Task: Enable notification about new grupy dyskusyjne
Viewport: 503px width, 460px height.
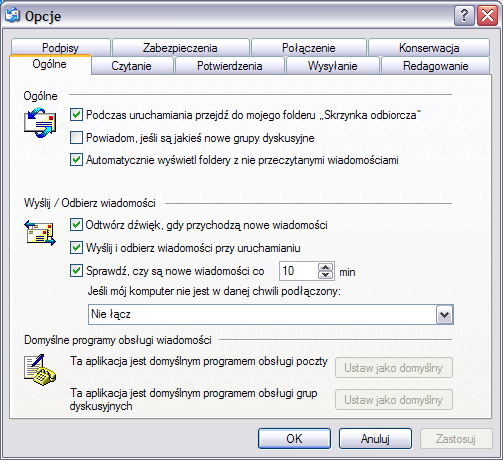Action: click(x=76, y=137)
